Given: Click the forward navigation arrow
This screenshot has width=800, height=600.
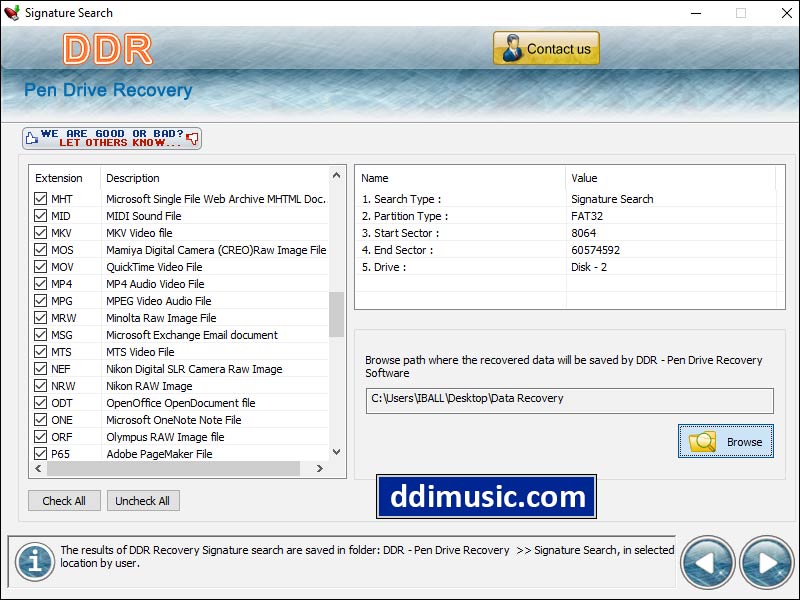Looking at the screenshot, I should point(765,563).
